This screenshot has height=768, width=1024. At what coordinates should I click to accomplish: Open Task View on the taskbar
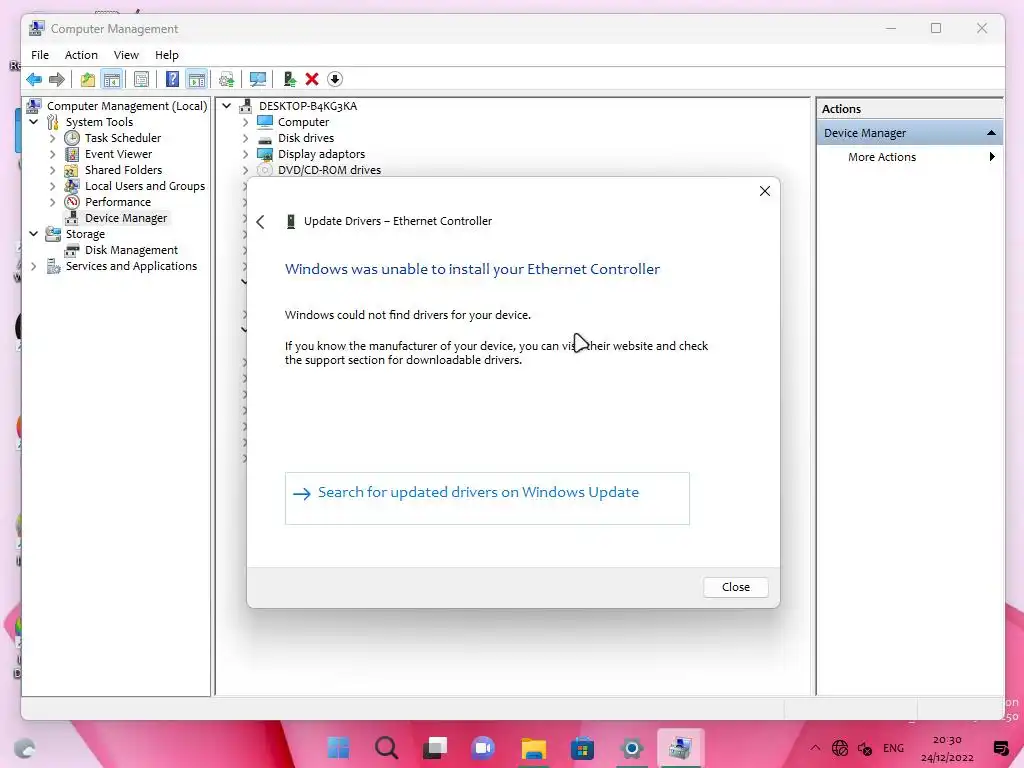pyautogui.click(x=435, y=748)
